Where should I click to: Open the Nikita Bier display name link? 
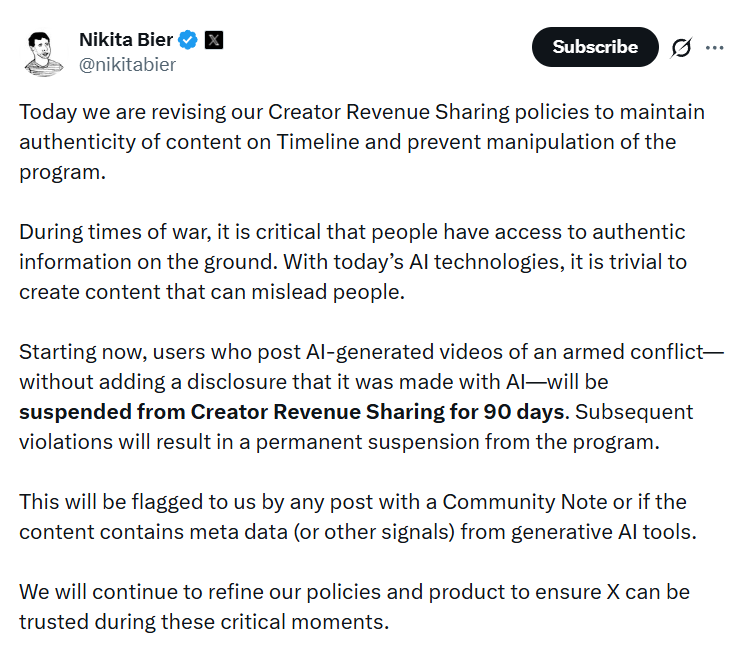pyautogui.click(x=125, y=40)
